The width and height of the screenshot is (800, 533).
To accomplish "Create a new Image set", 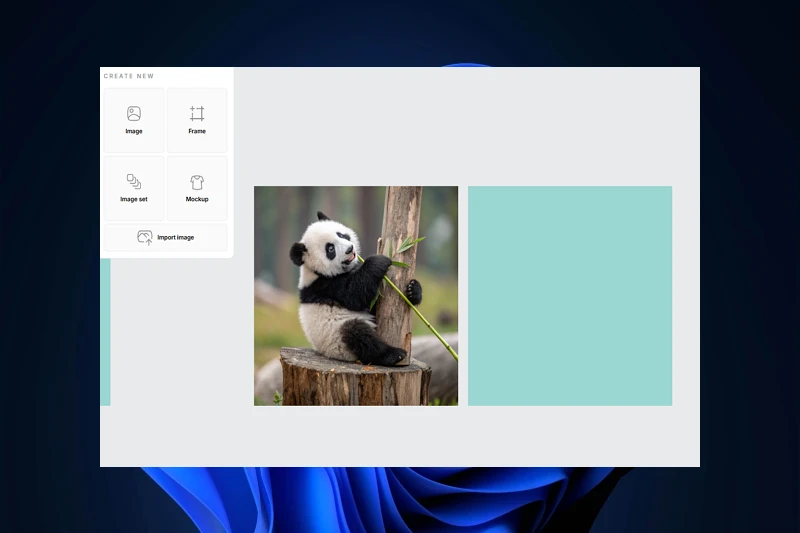I will pyautogui.click(x=134, y=188).
